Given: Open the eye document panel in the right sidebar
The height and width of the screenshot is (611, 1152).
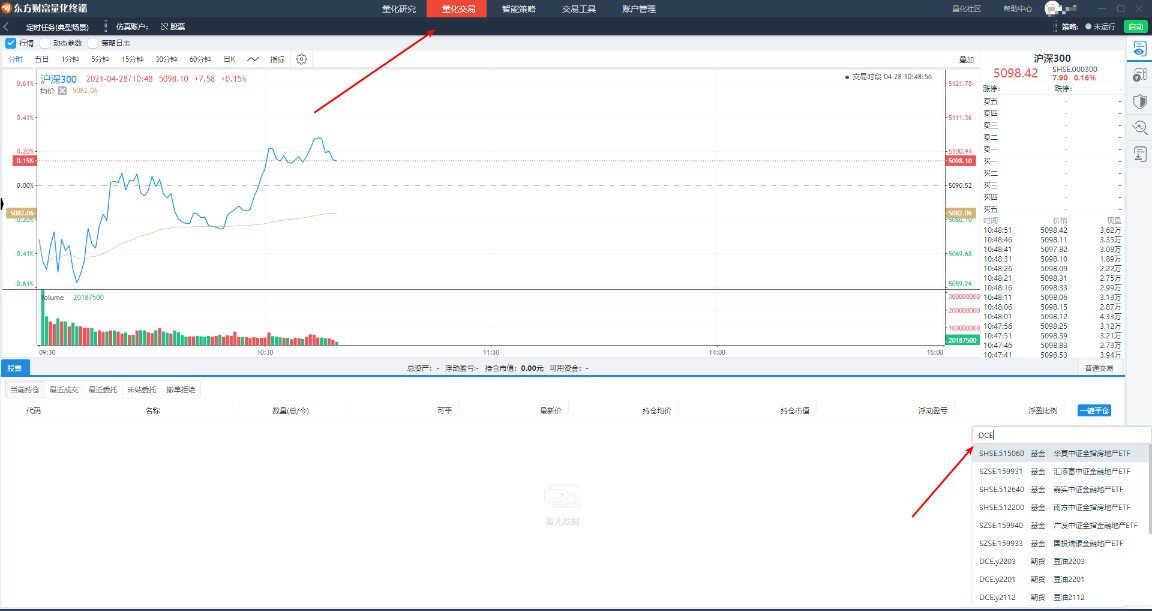Looking at the screenshot, I should [x=1140, y=49].
